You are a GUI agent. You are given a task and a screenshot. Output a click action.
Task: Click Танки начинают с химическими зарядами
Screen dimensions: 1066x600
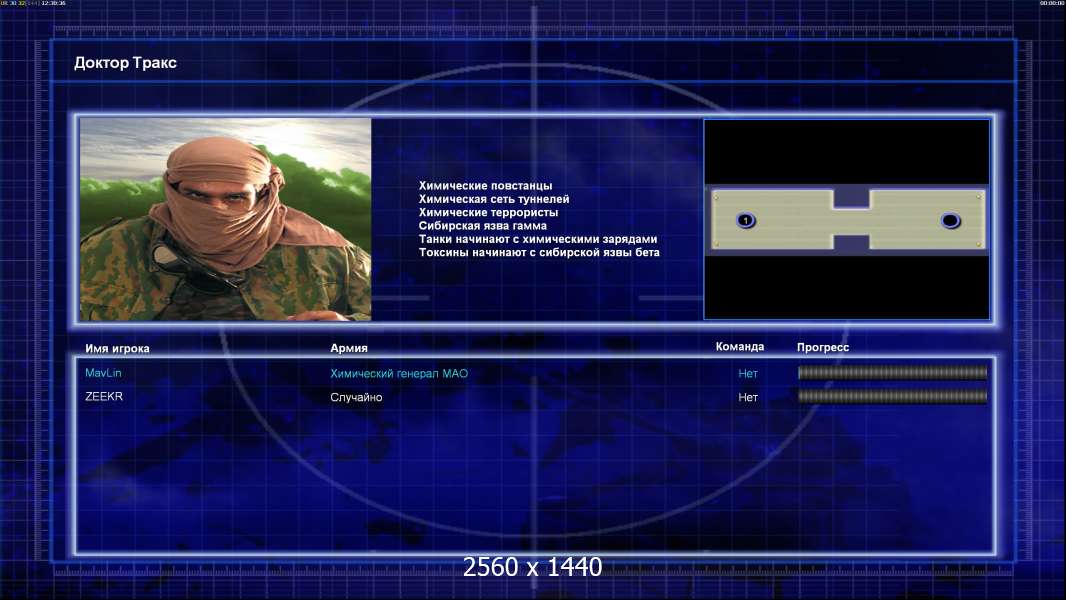538,239
